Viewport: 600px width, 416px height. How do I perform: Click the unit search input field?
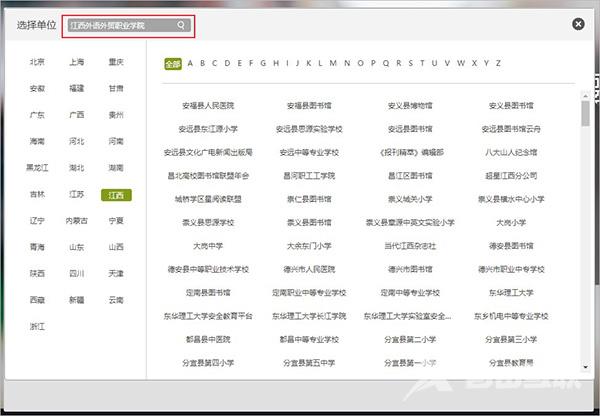click(x=120, y=26)
